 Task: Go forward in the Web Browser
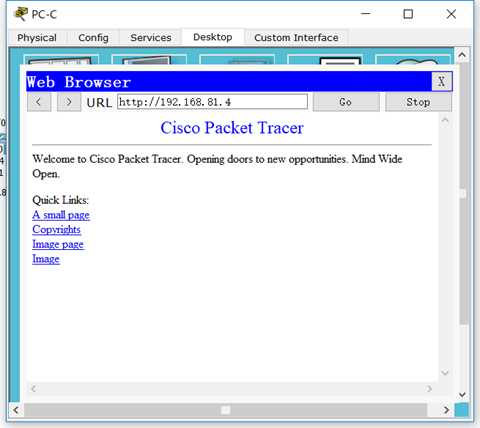[69, 102]
